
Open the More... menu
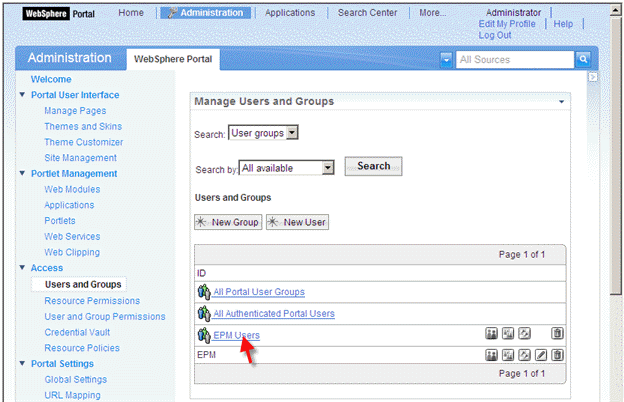point(432,13)
